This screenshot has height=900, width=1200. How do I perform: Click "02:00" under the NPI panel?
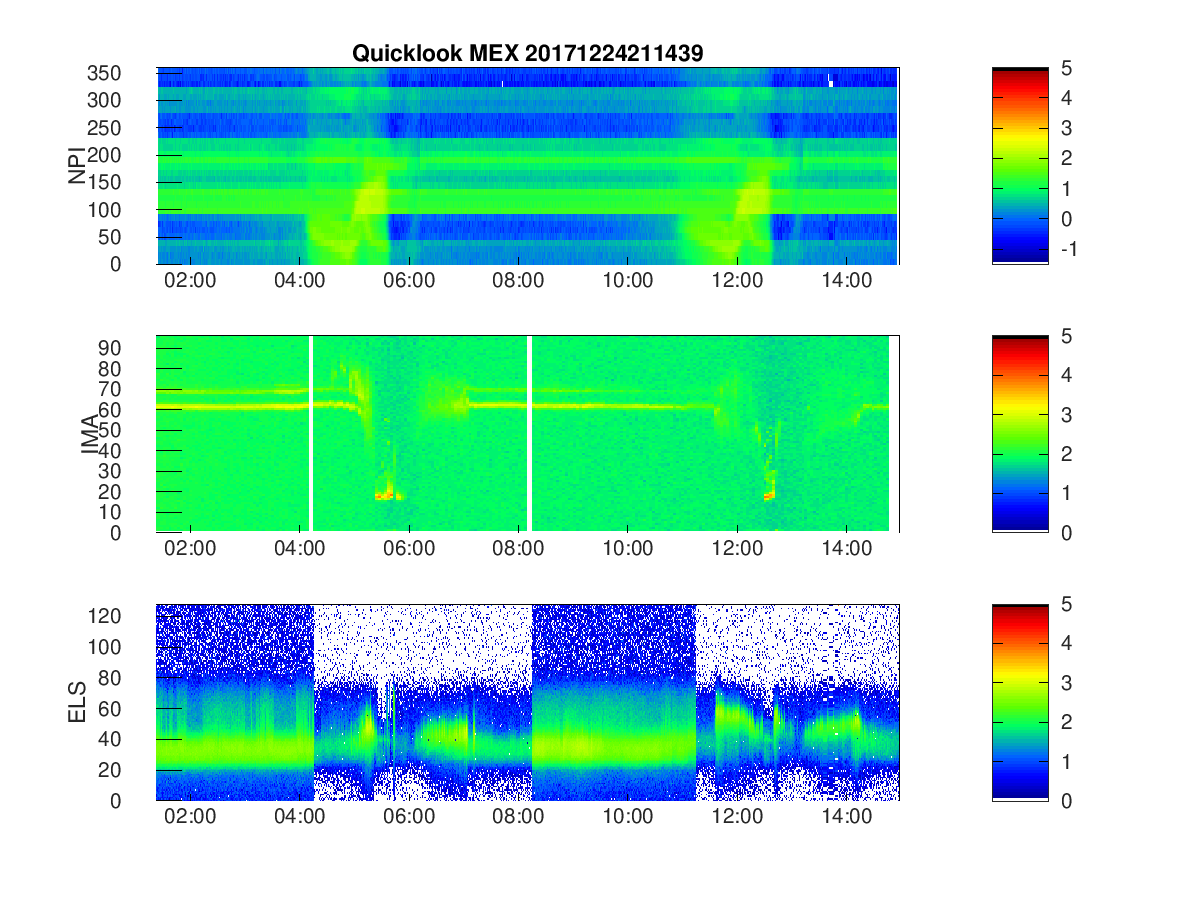click(190, 281)
